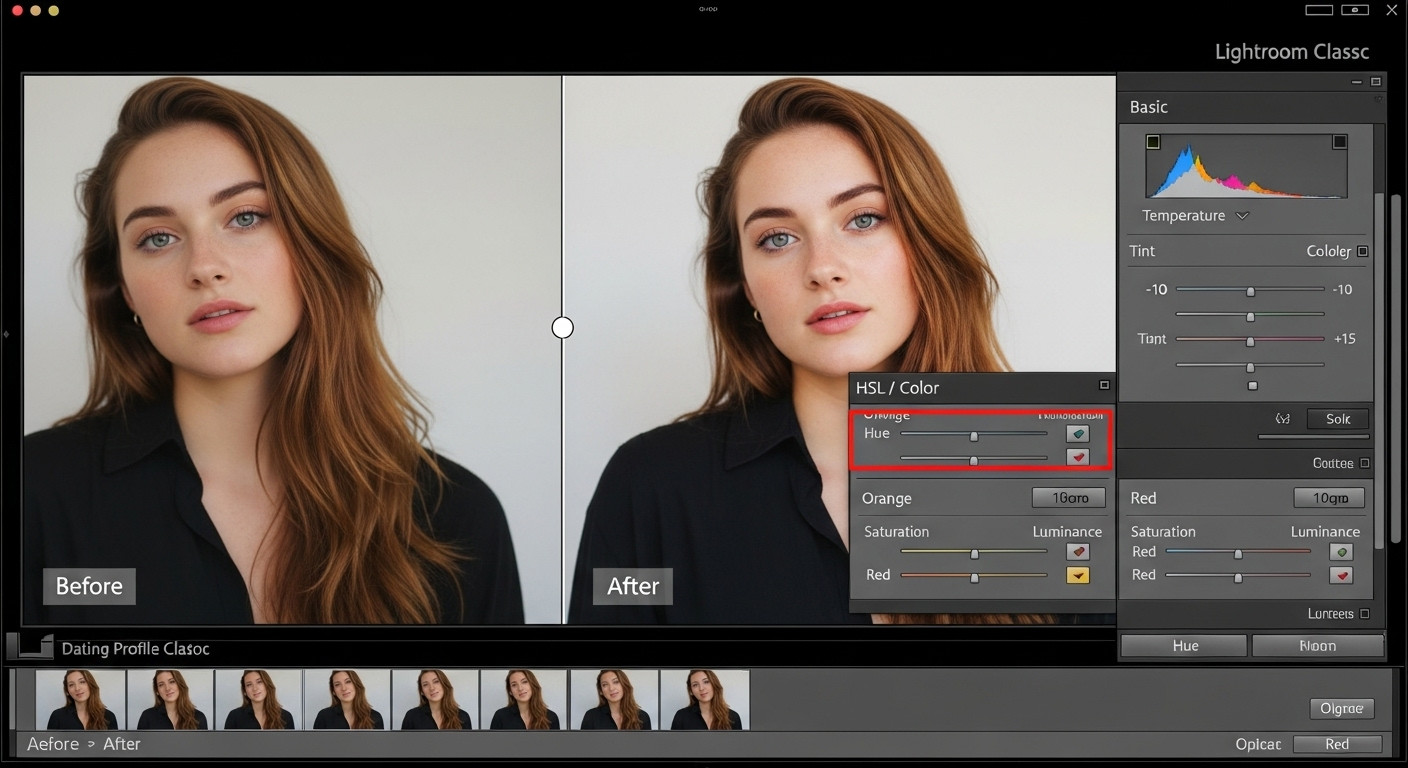Click the Lightroom Classc title text
Image resolution: width=1408 pixels, height=768 pixels.
click(x=1291, y=52)
